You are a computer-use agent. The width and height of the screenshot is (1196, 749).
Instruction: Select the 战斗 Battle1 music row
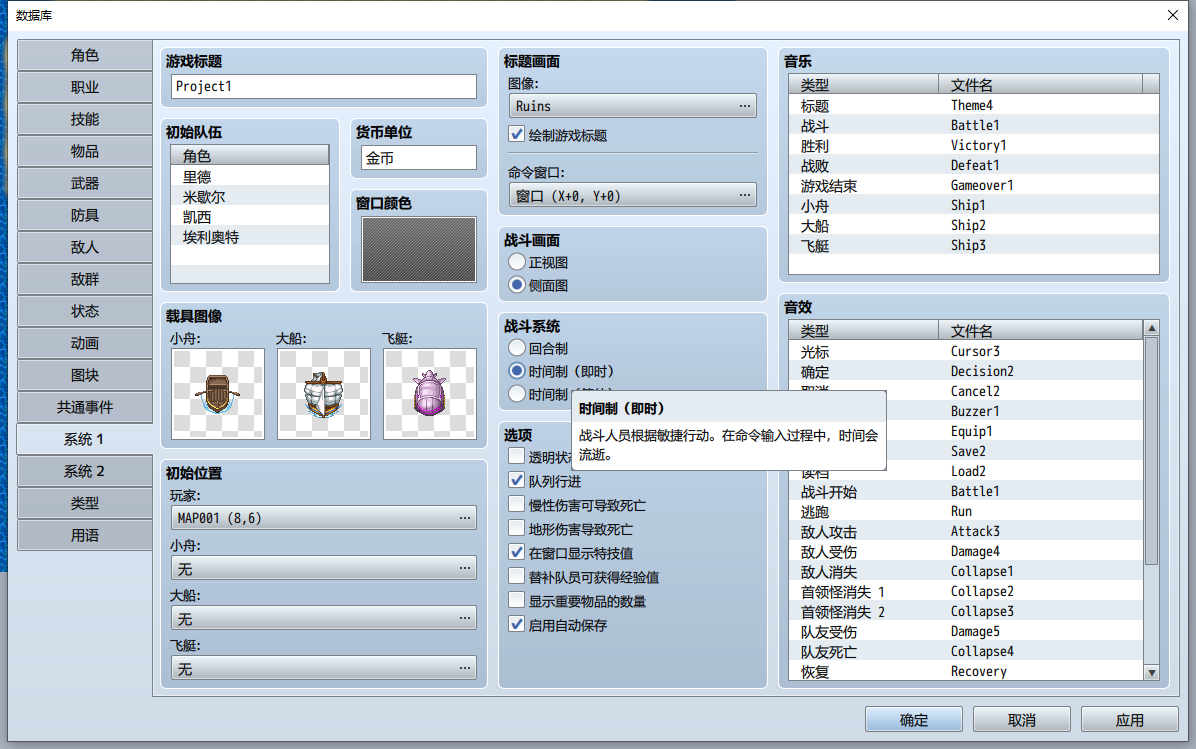974,125
